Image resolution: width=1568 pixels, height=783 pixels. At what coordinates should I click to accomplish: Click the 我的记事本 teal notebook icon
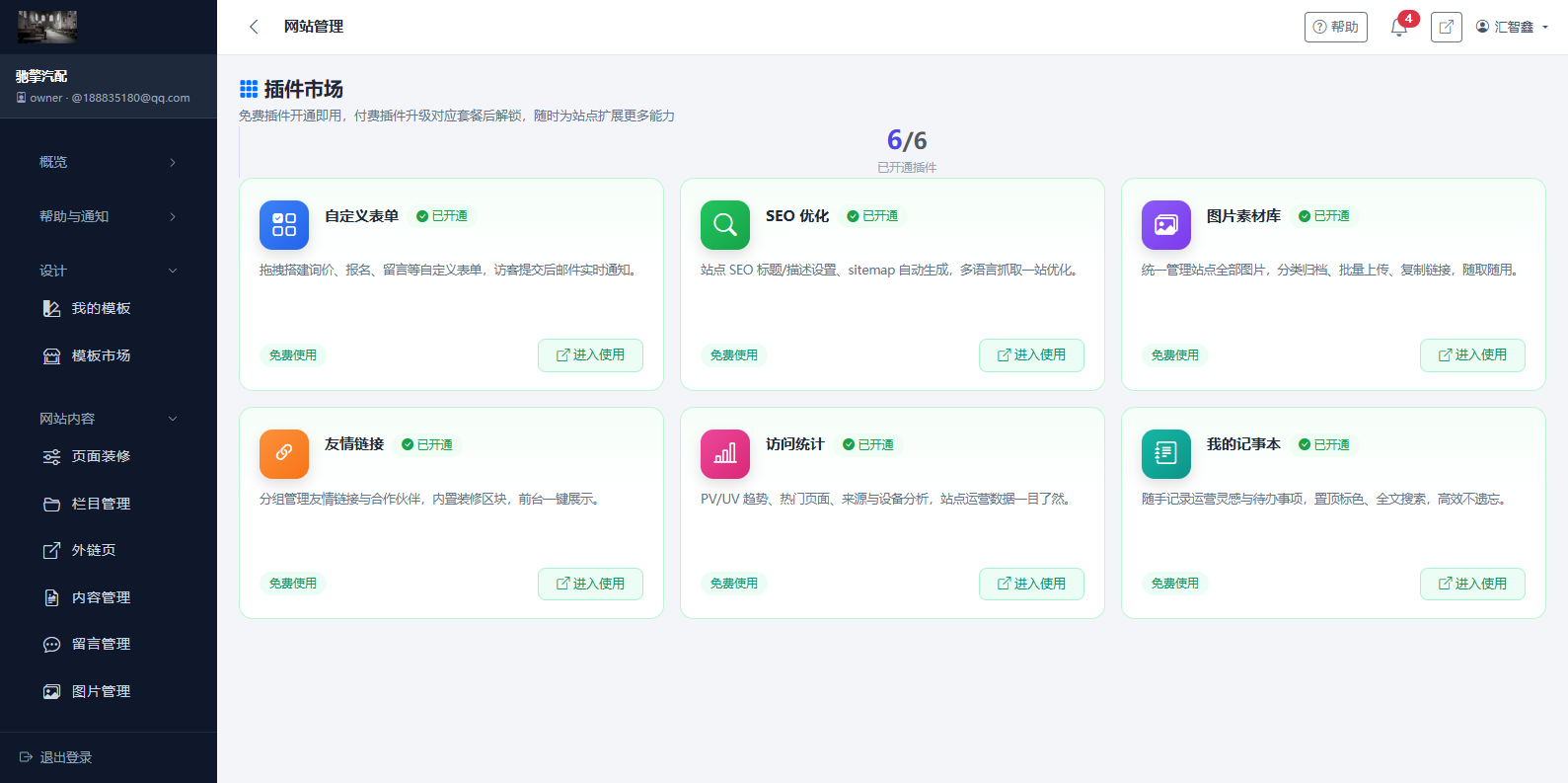pos(1166,453)
